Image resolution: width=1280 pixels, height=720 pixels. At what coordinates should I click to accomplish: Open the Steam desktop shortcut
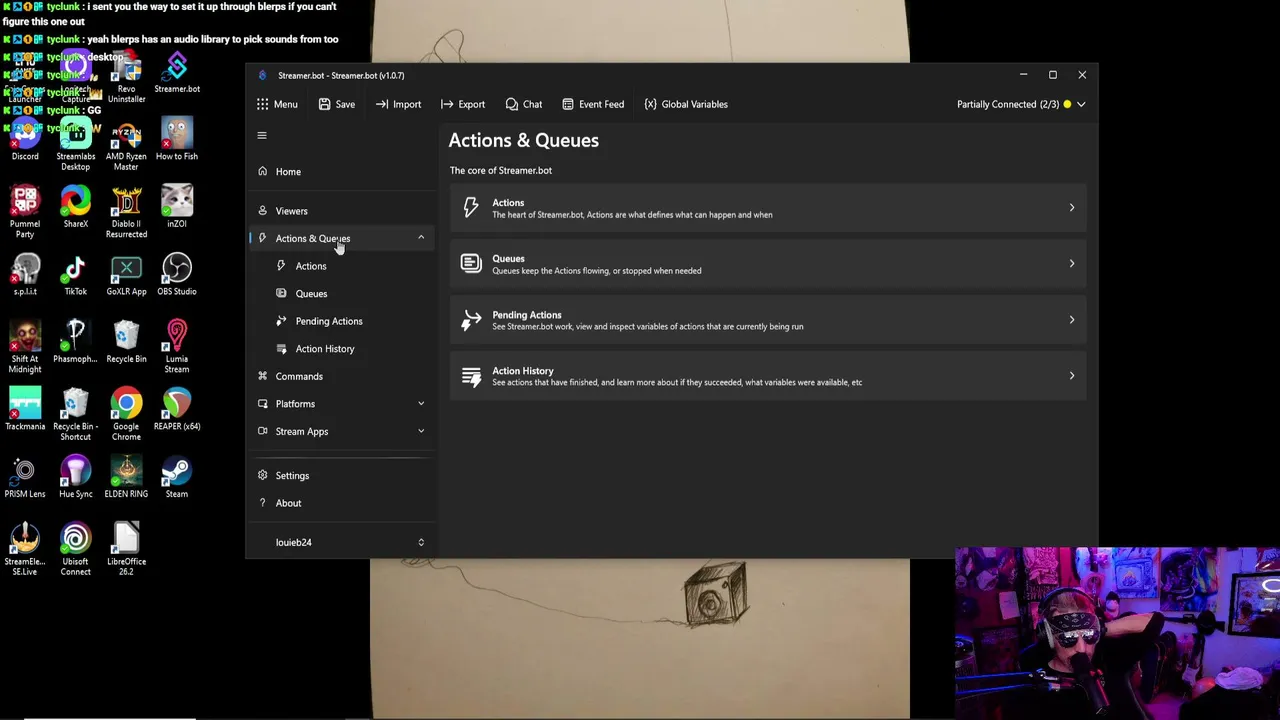tap(177, 477)
